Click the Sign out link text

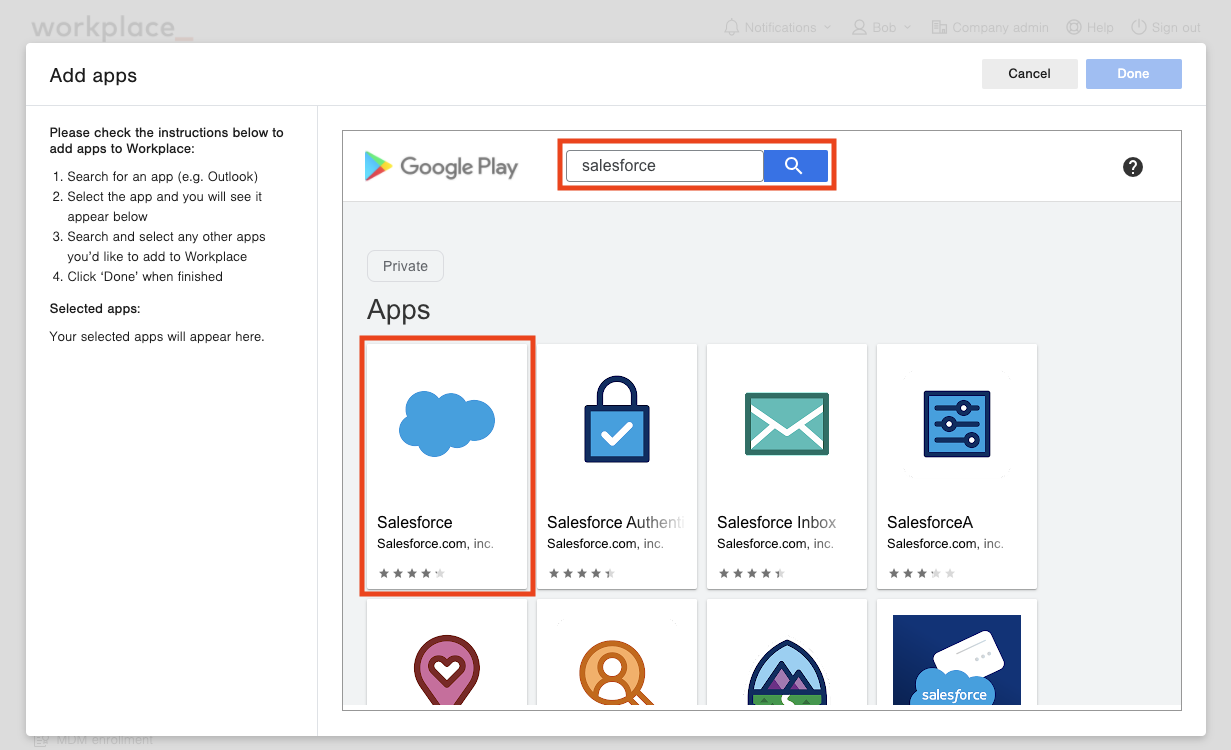[1176, 27]
